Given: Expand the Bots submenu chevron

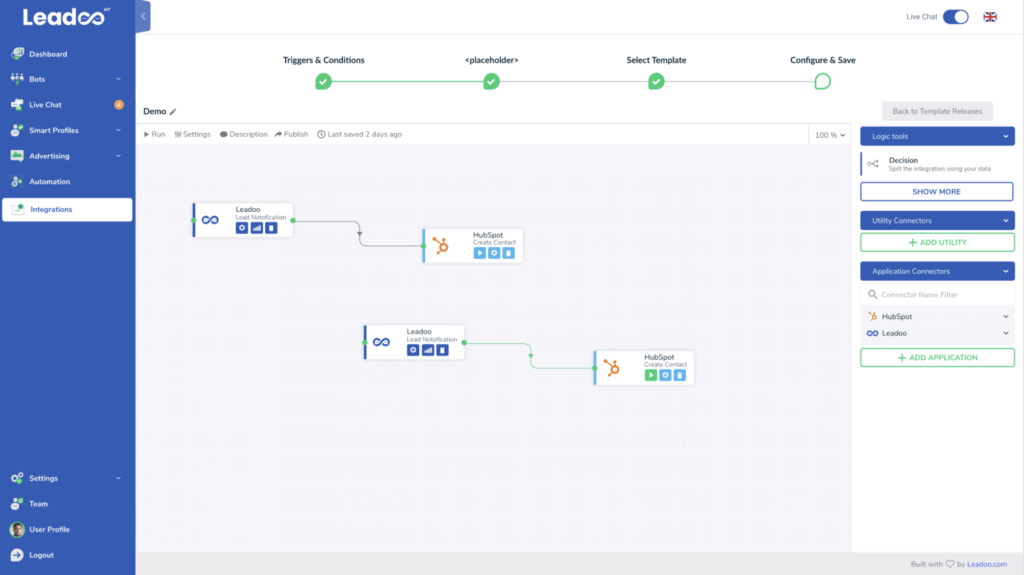Looking at the screenshot, I should [x=118, y=79].
